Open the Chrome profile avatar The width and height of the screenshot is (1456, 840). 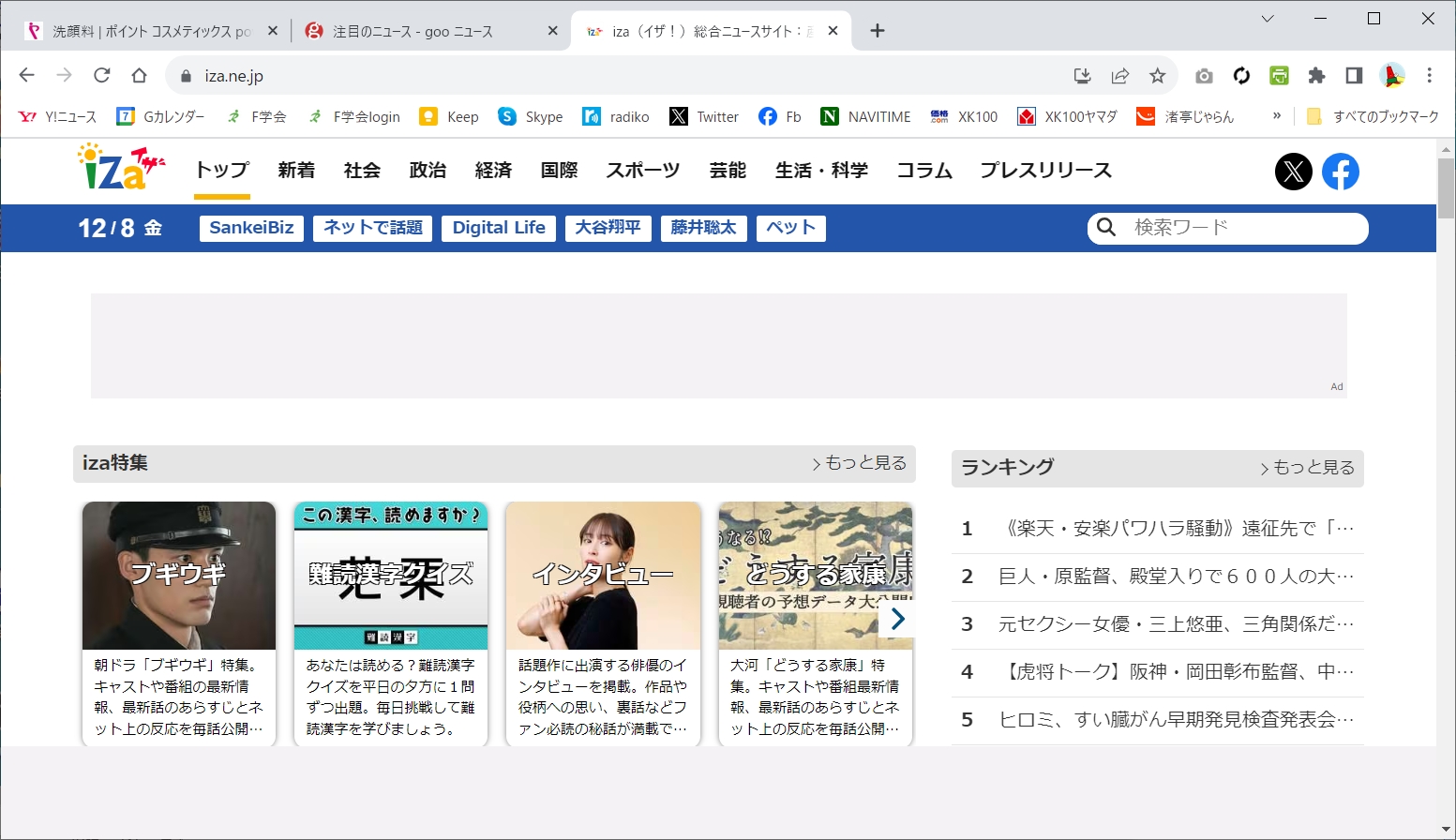(x=1392, y=76)
